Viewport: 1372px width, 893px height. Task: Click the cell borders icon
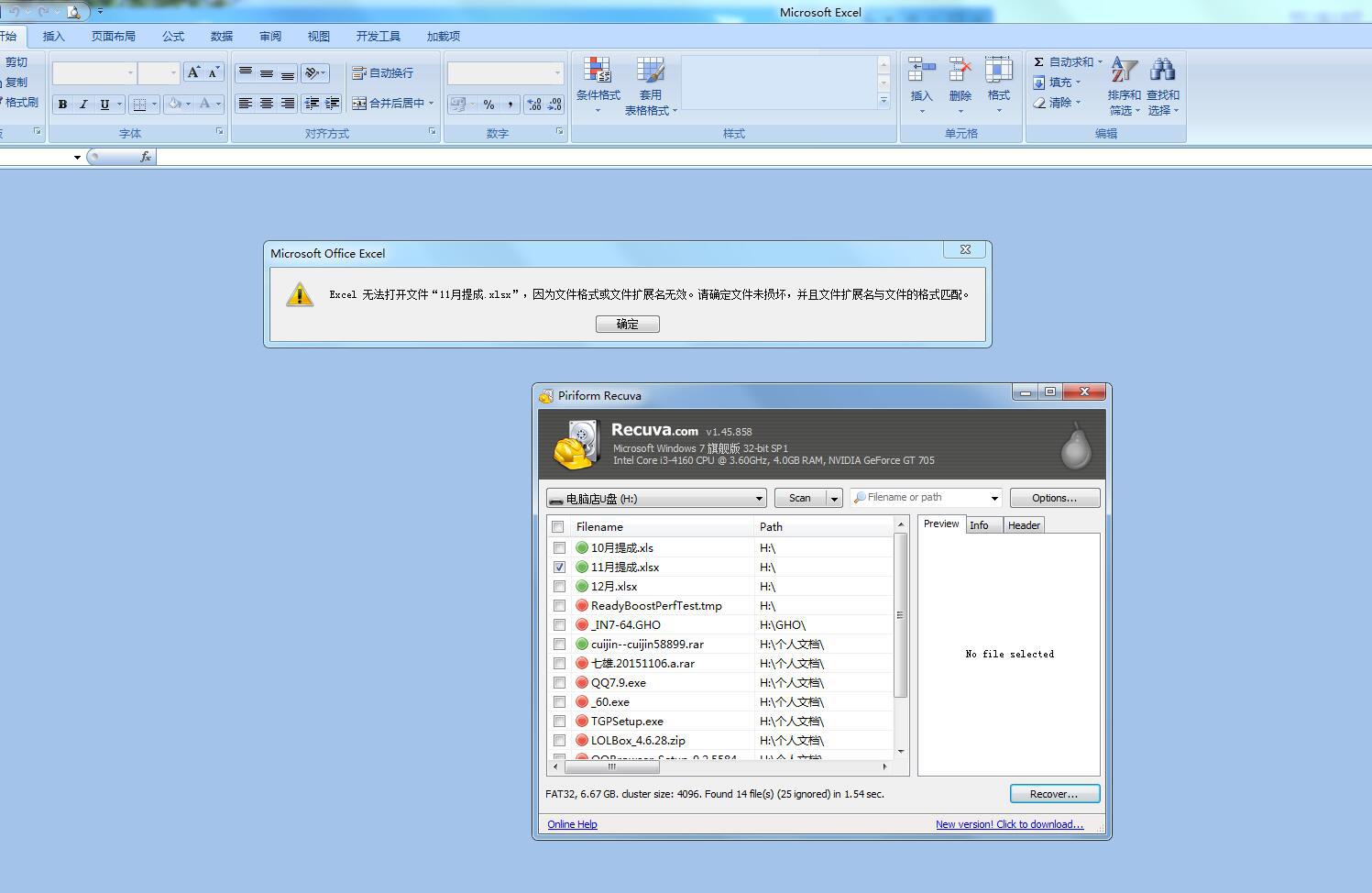pos(139,105)
